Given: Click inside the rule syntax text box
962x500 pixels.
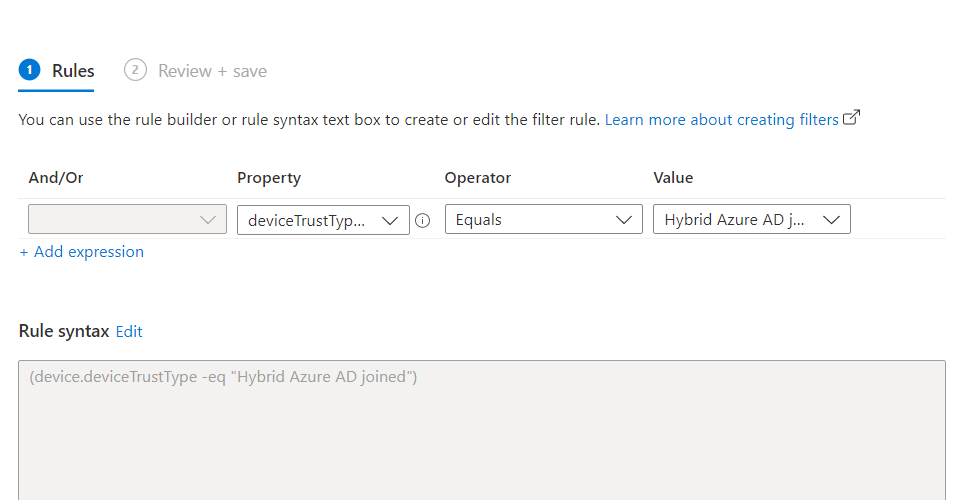Looking at the screenshot, I should [x=482, y=430].
